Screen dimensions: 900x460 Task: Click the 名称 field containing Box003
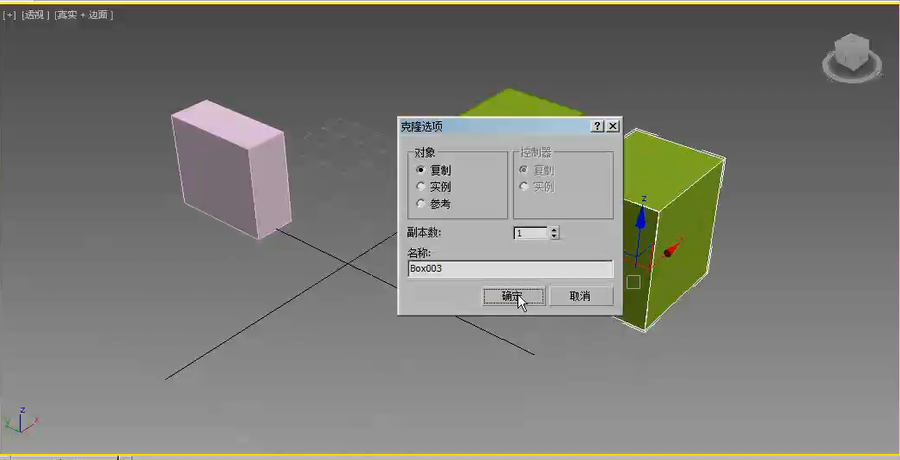click(x=510, y=269)
